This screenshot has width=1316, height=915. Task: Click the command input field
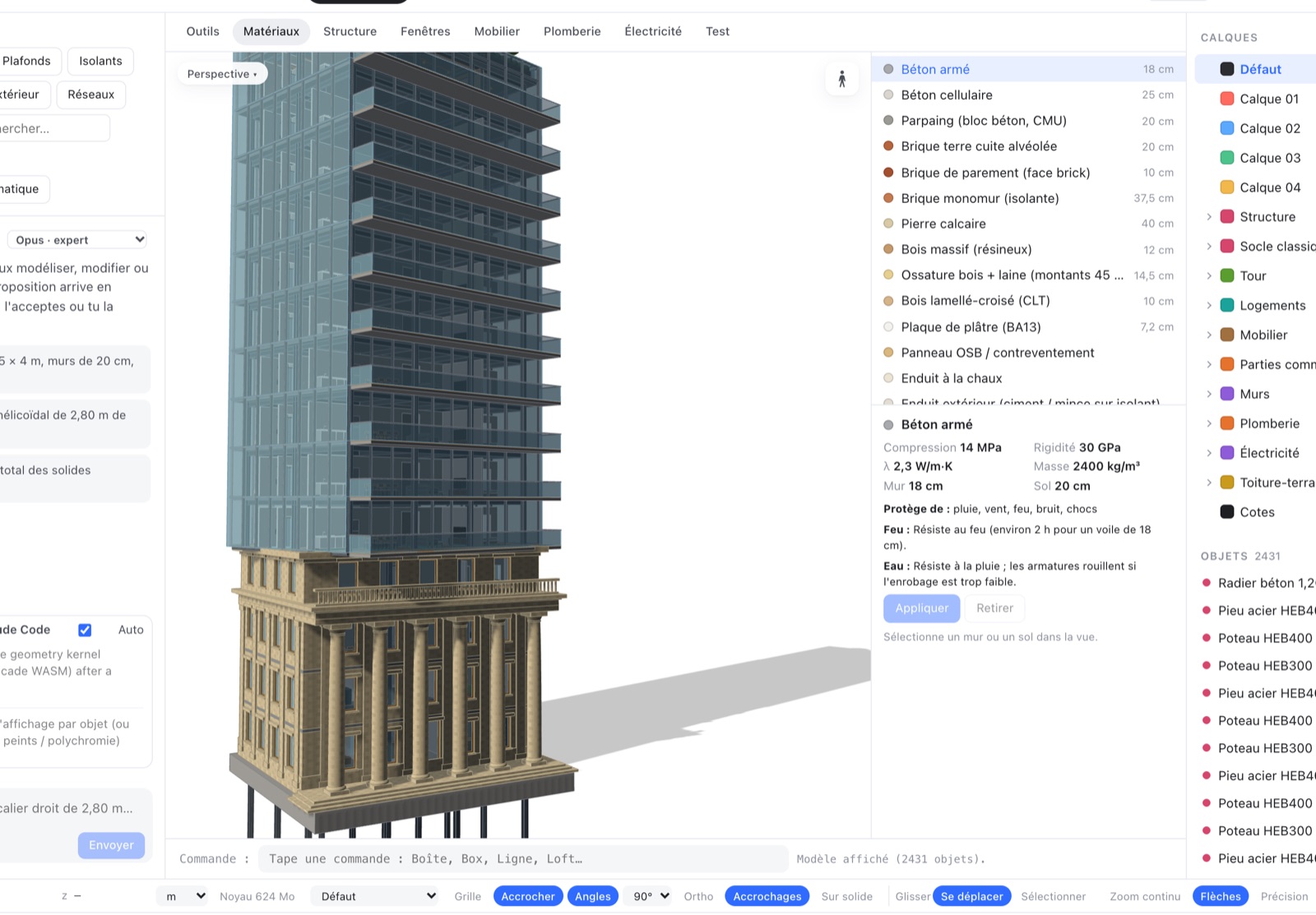pyautogui.click(x=523, y=859)
